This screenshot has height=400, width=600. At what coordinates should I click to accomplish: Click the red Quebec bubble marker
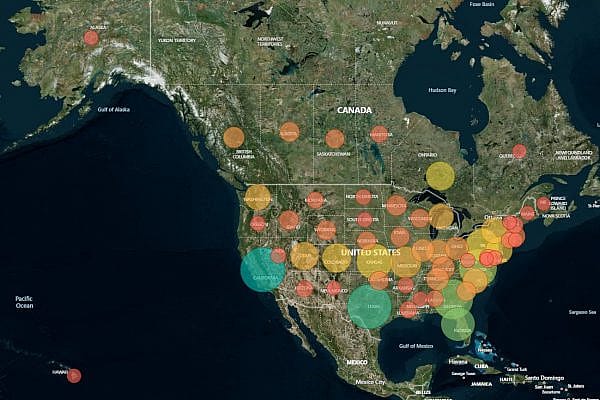[519, 151]
